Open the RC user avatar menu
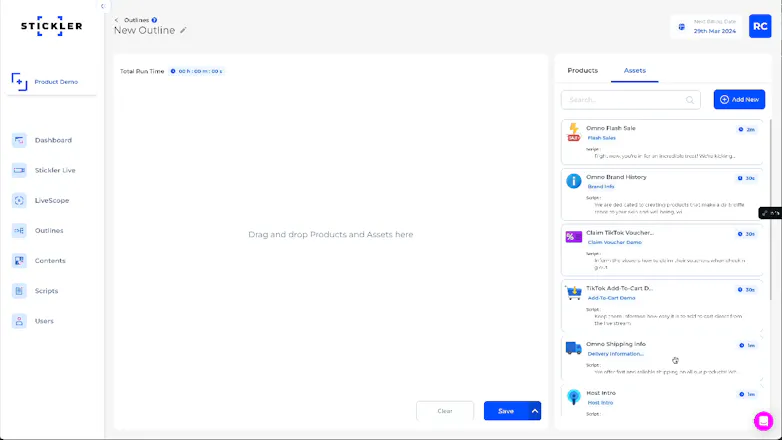The image size is (782, 440). [x=760, y=26]
